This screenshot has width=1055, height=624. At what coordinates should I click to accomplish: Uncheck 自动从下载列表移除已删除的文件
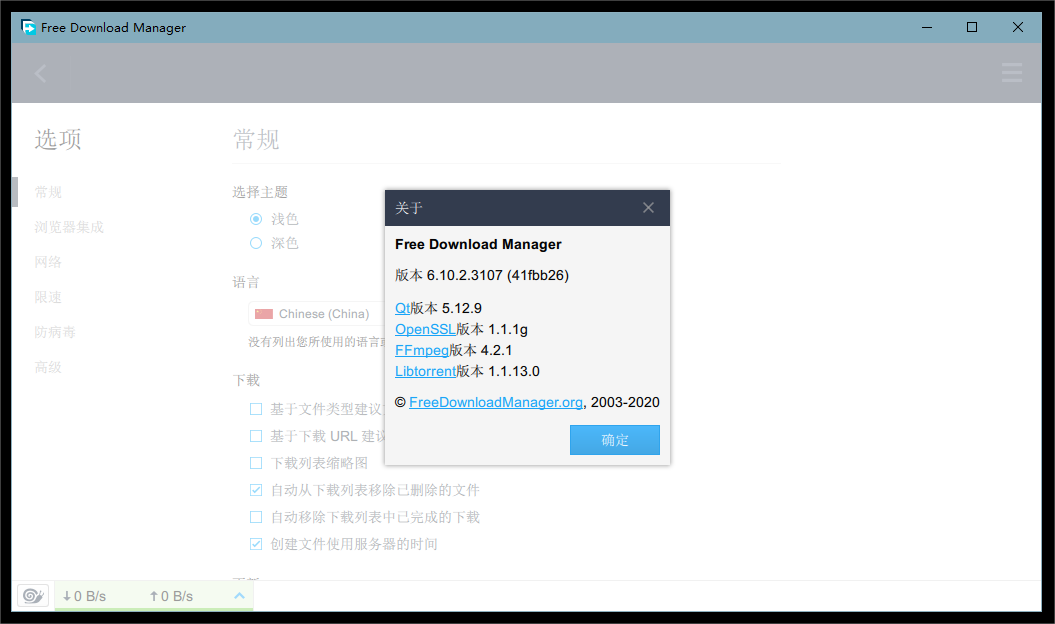256,490
